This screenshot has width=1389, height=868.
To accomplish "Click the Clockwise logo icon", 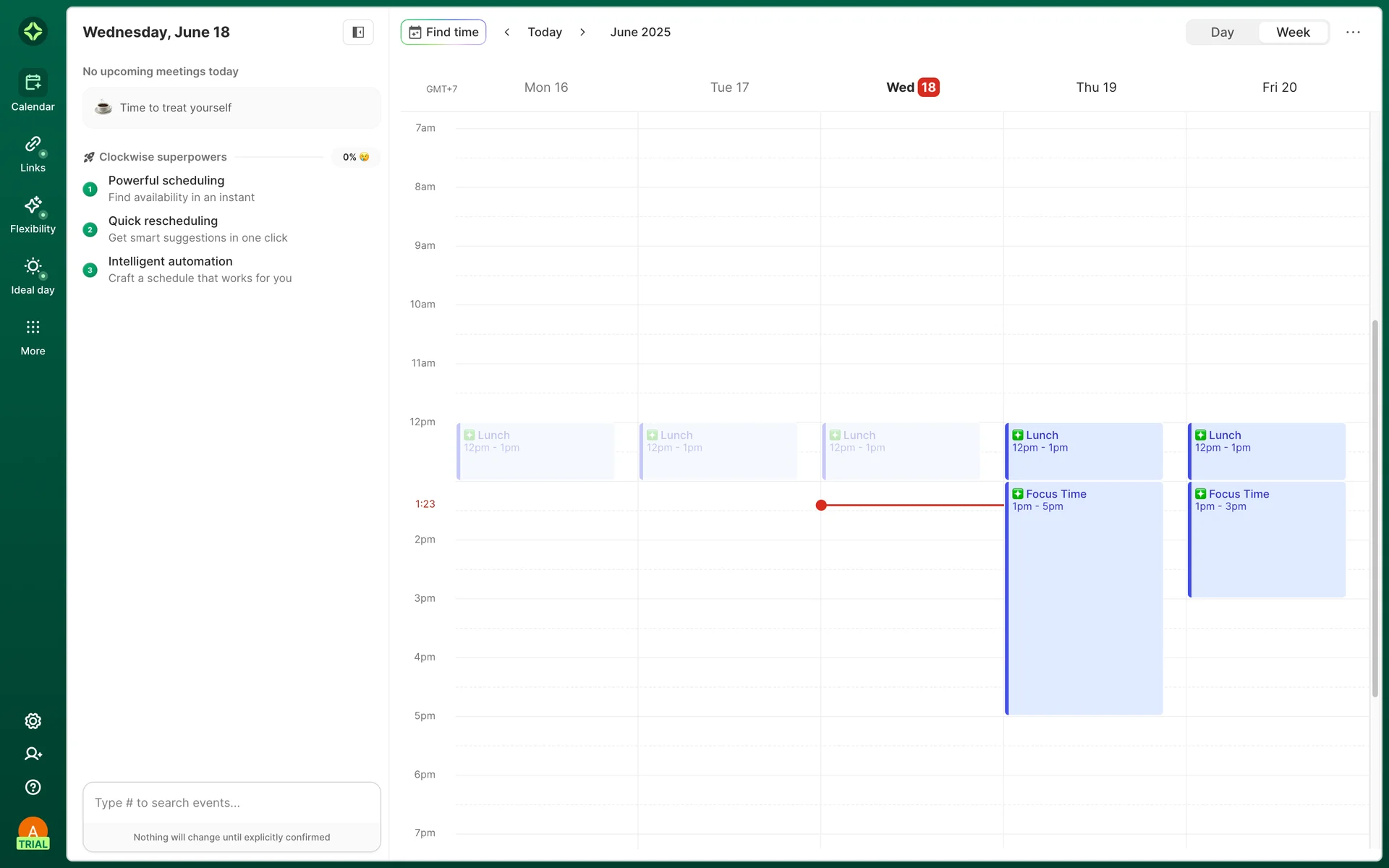I will click(33, 31).
